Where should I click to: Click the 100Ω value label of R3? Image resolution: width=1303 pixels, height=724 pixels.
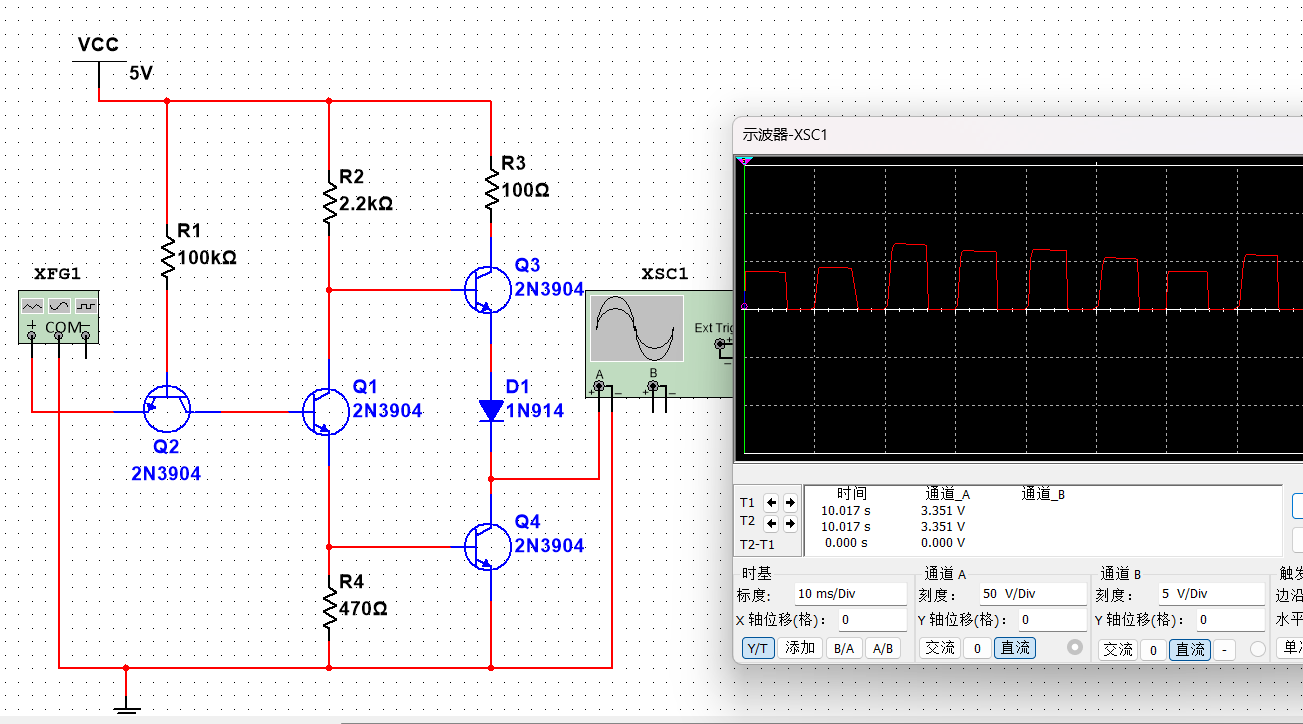pos(525,190)
